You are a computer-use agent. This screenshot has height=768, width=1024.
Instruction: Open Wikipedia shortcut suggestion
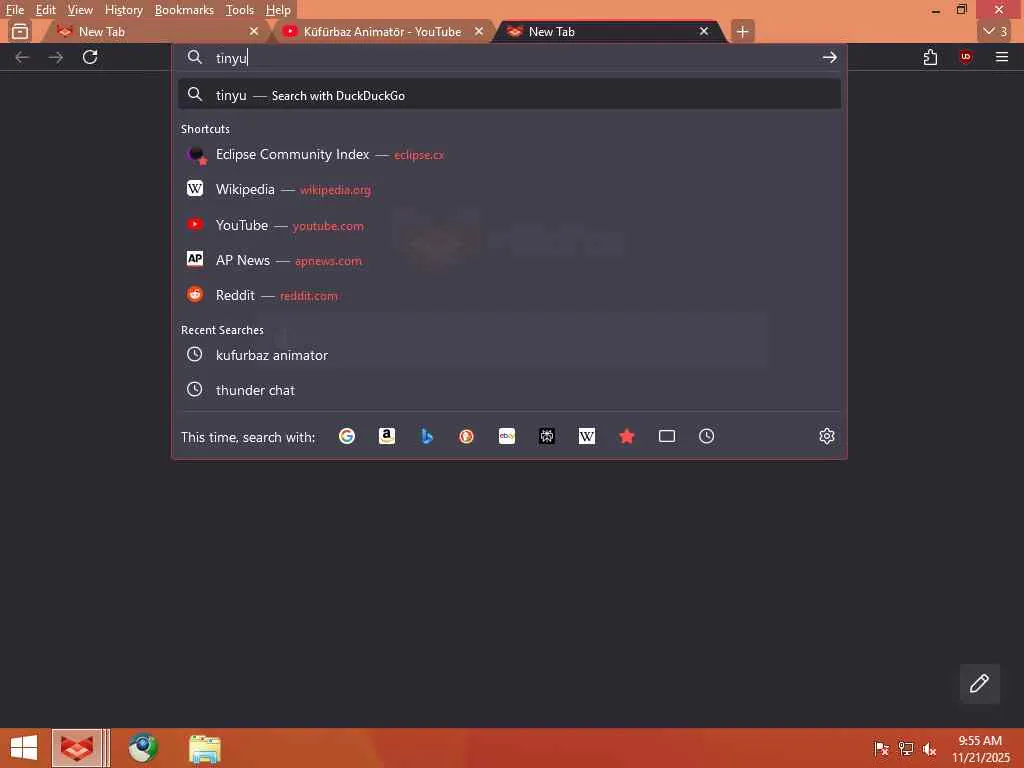[509, 189]
